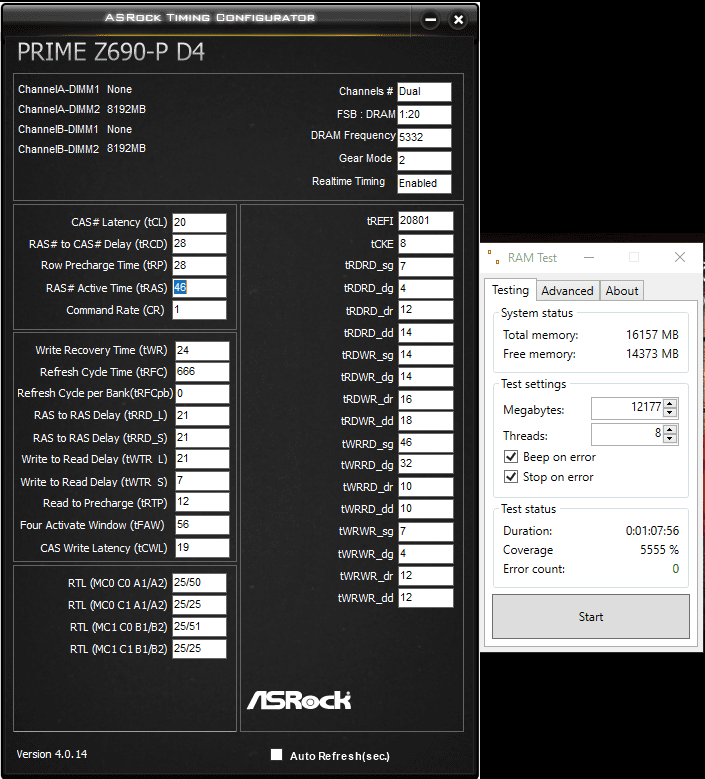
Task: Increase Megabytes with the up arrow
Action: pos(670,403)
